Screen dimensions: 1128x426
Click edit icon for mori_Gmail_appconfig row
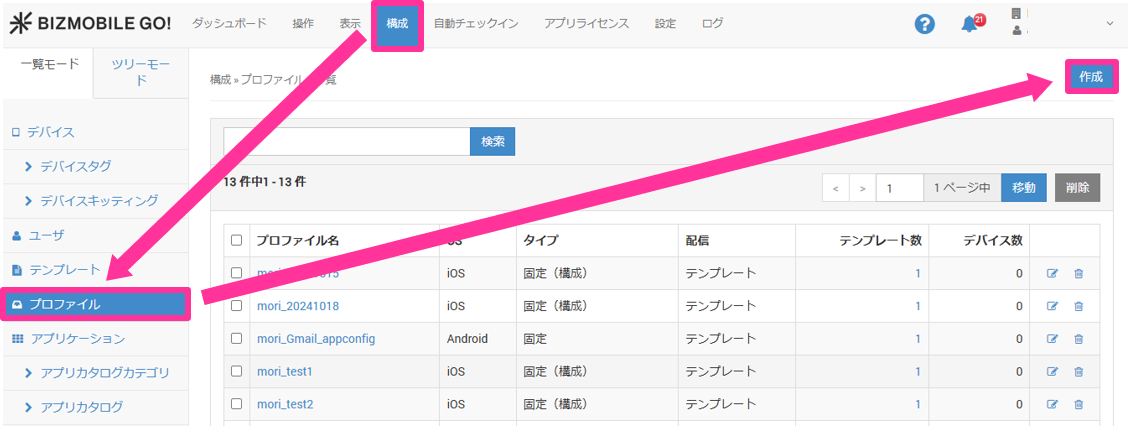1052,339
